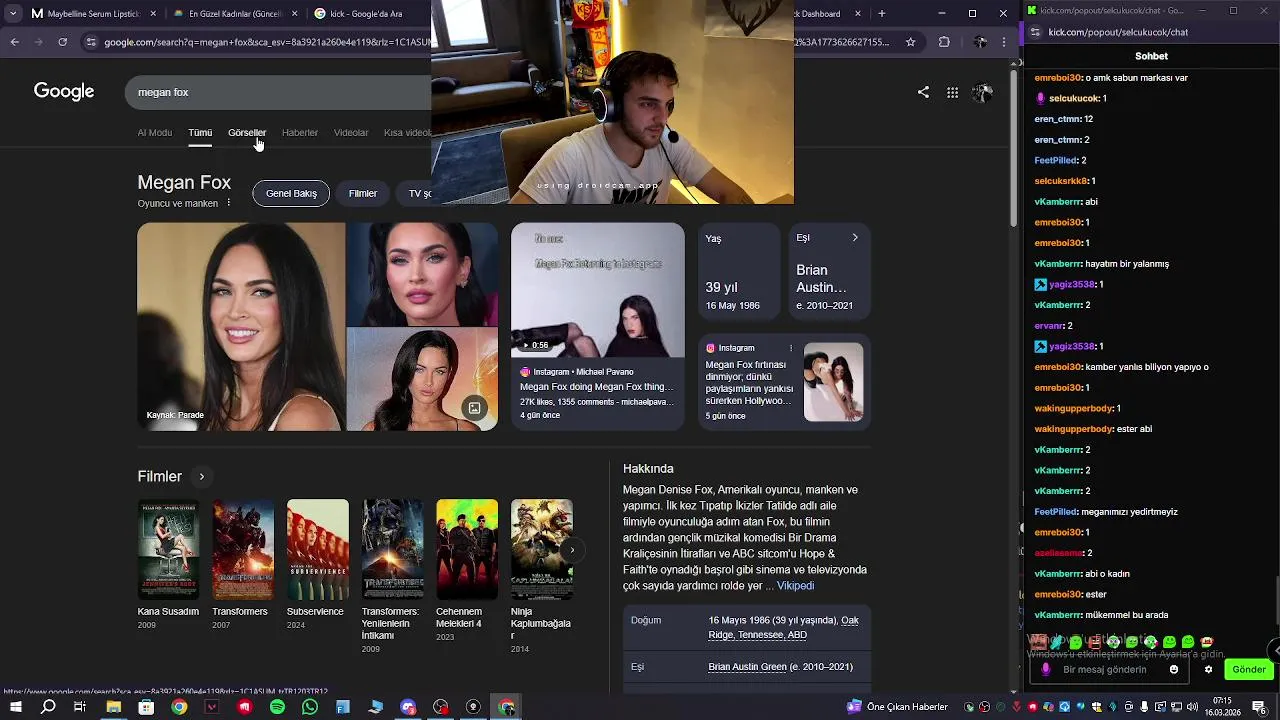This screenshot has height=720, width=1280.
Task: Click chat message 'hayatım bir yalanmış'
Action: click(x=1127, y=264)
